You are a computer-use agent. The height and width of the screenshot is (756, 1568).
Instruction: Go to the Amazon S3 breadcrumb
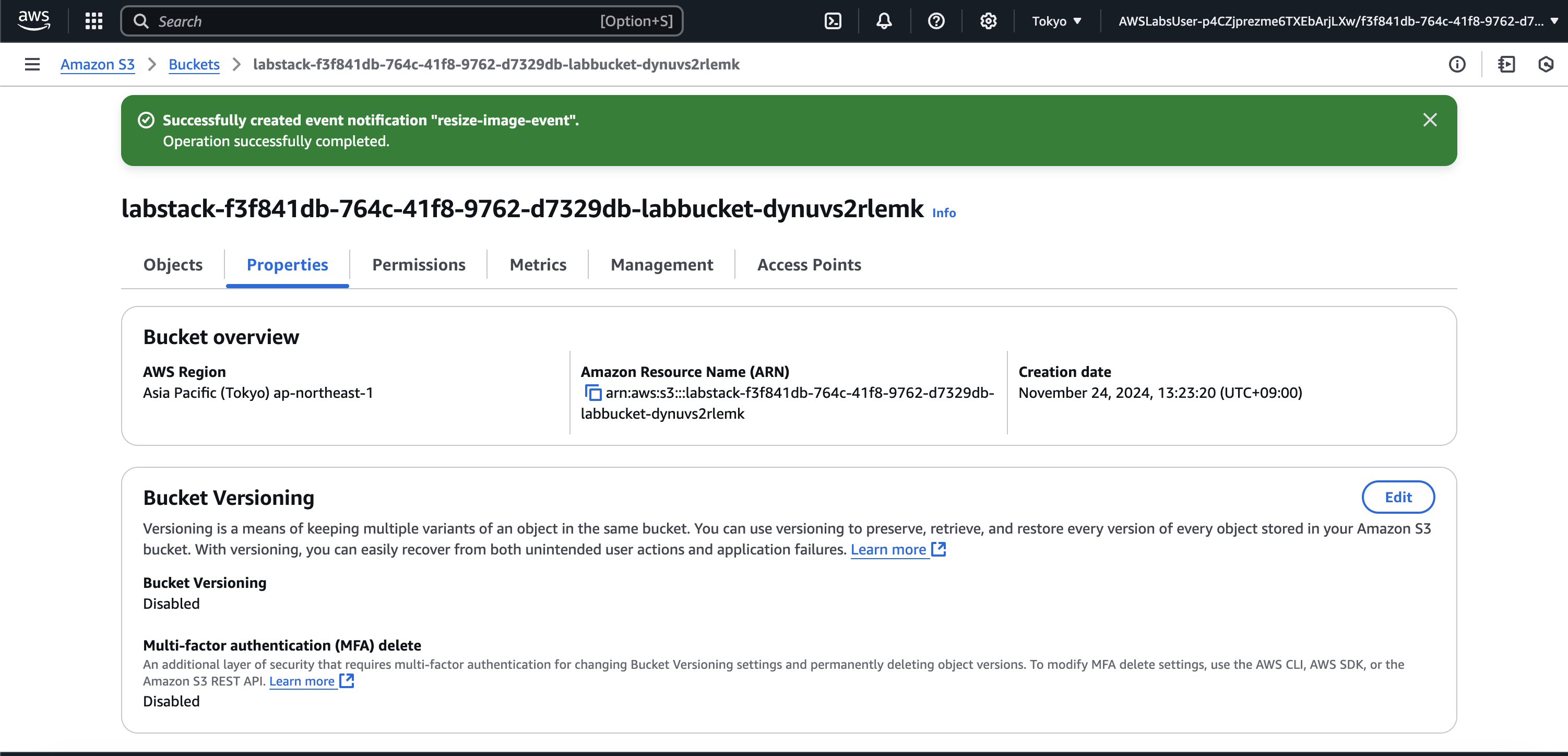point(98,65)
